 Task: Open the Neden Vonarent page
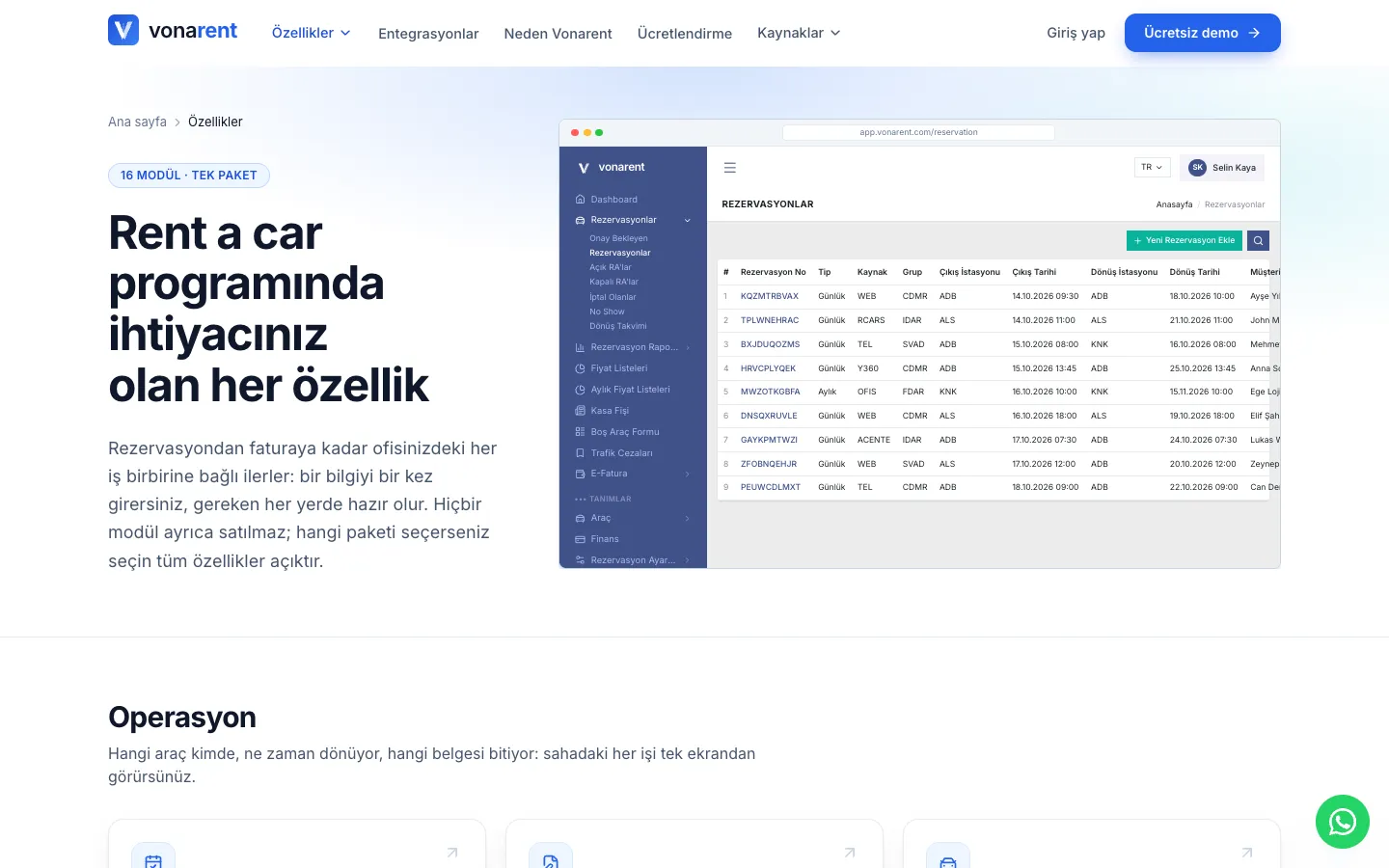coord(558,34)
